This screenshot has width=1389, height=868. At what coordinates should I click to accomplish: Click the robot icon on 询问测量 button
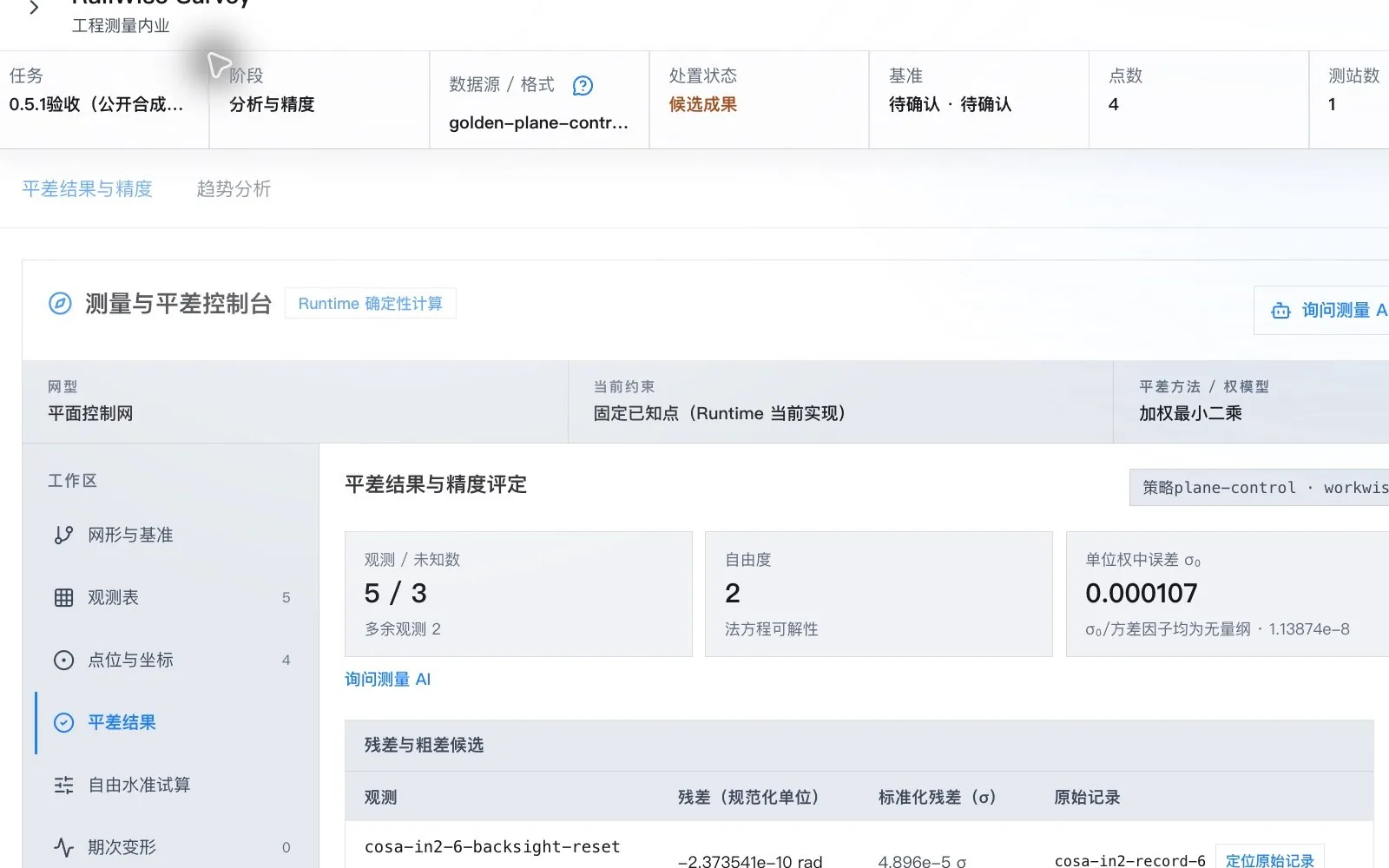1280,311
